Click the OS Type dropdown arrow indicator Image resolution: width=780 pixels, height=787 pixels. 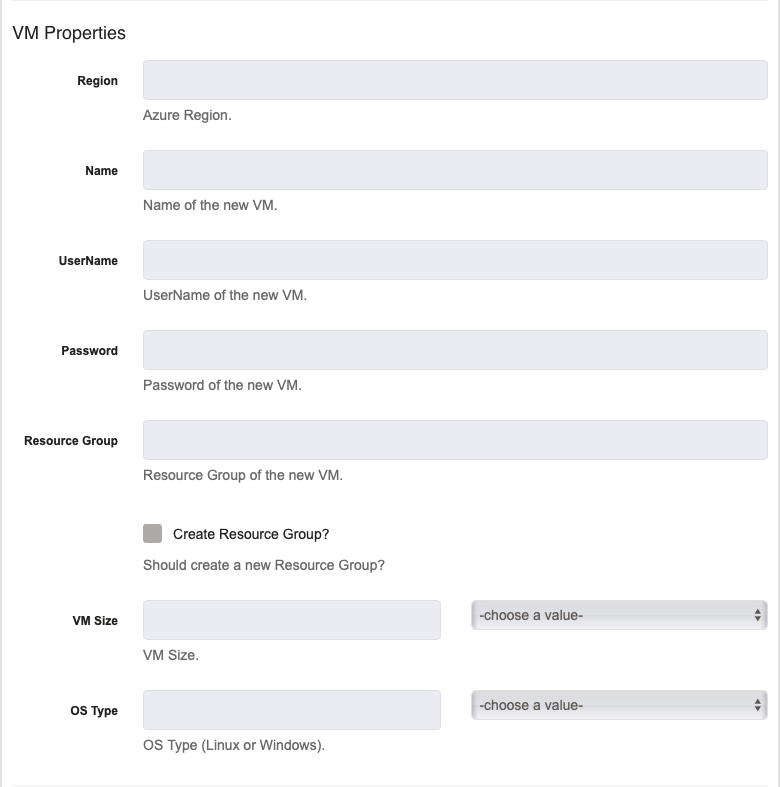[757, 705]
